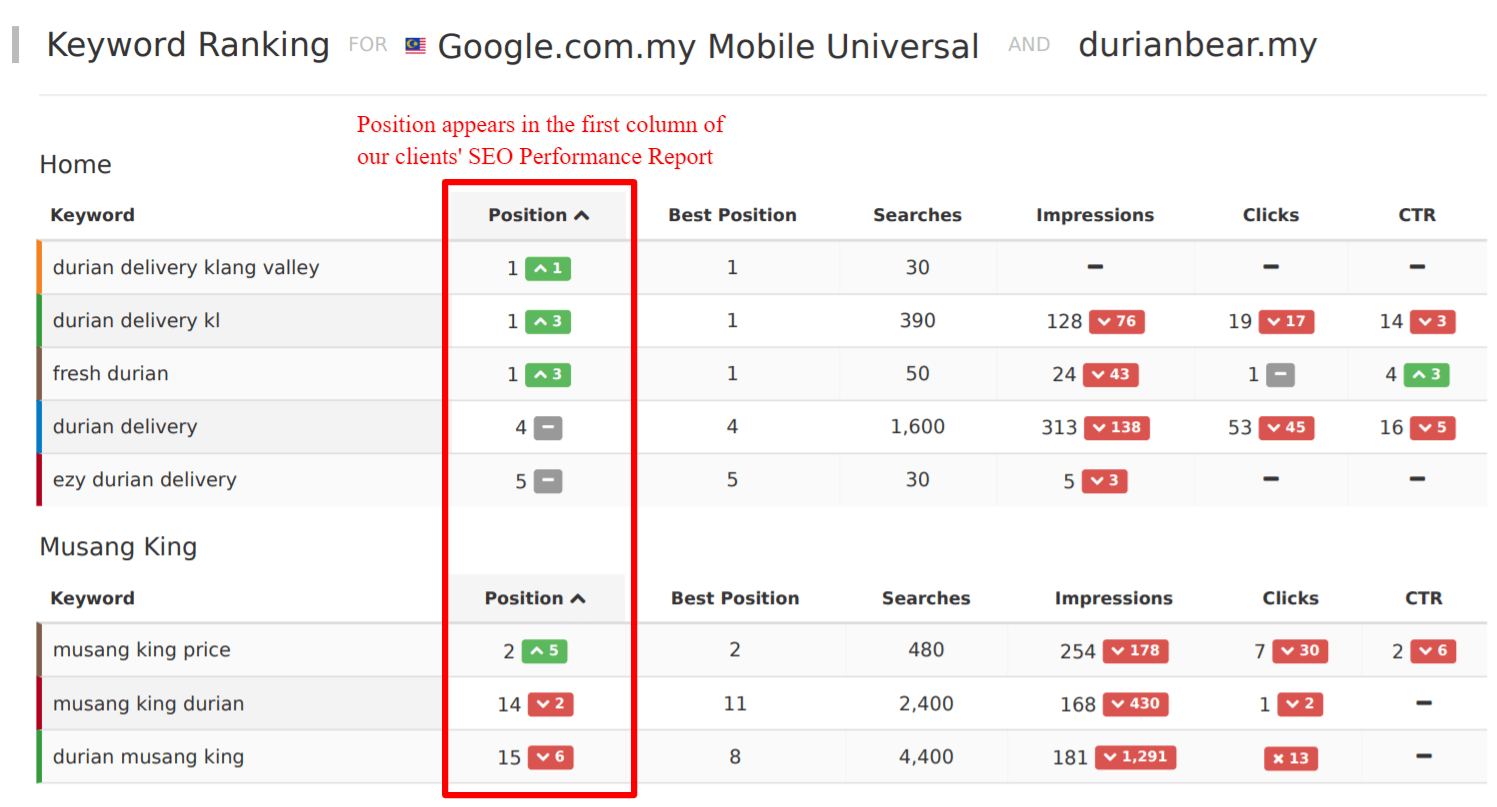Click the Home table Searches header
1497x807 pixels.
point(917,215)
